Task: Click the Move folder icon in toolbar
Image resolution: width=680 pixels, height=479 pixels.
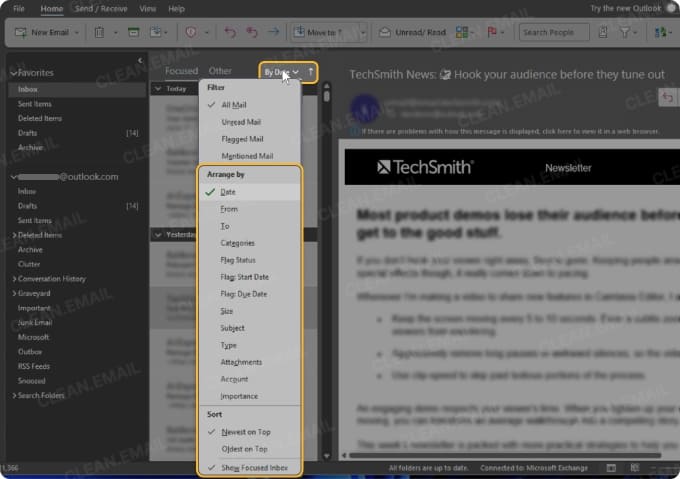Action: point(155,33)
